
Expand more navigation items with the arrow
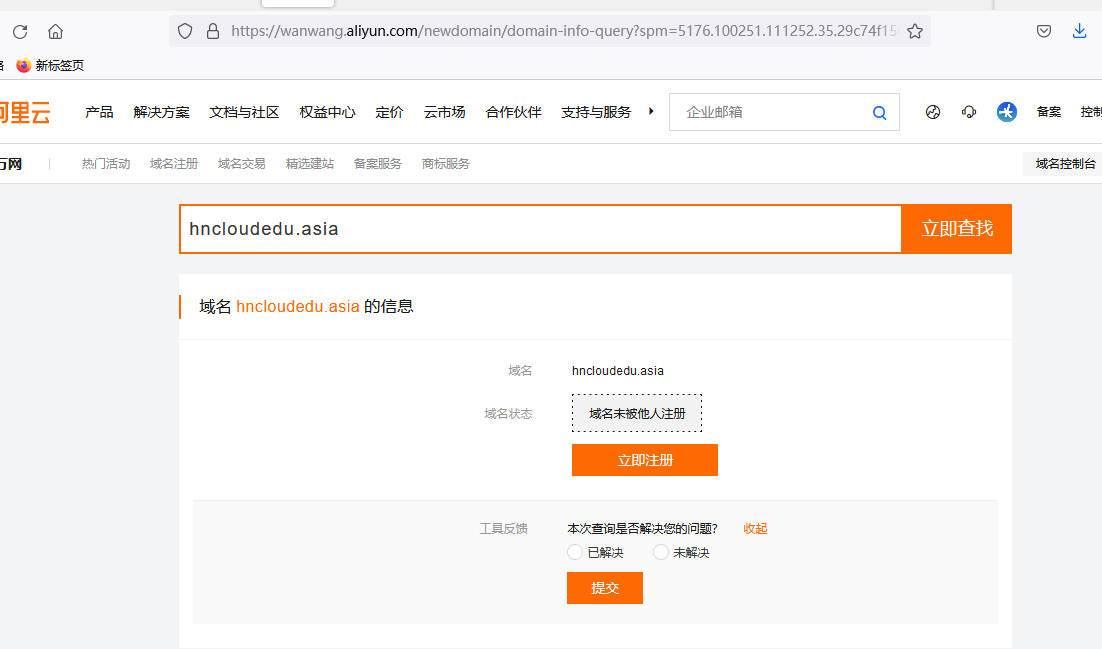click(651, 111)
